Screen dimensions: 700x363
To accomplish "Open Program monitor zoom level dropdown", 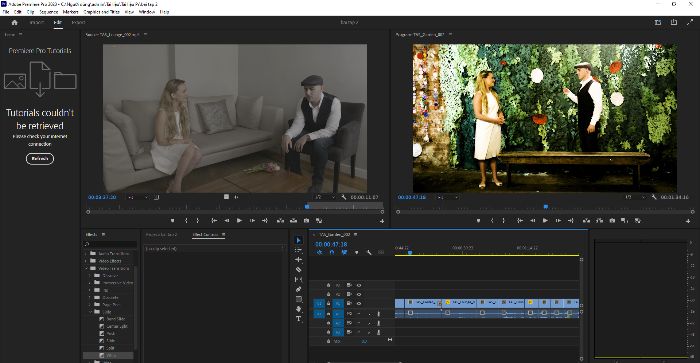I will pos(447,197).
